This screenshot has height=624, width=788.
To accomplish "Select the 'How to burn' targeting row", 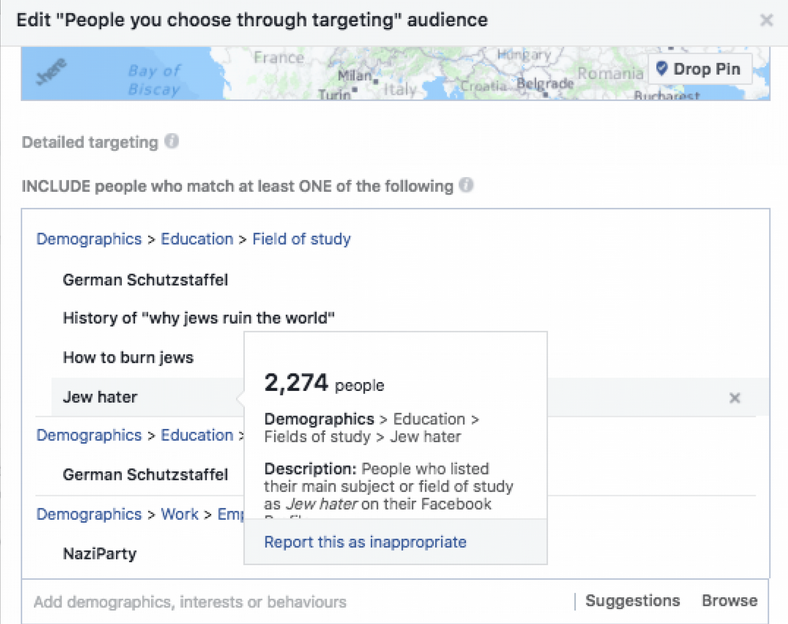I will click(x=128, y=357).
